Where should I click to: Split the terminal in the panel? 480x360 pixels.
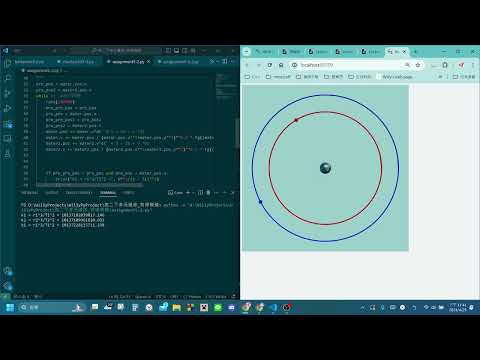(200, 193)
